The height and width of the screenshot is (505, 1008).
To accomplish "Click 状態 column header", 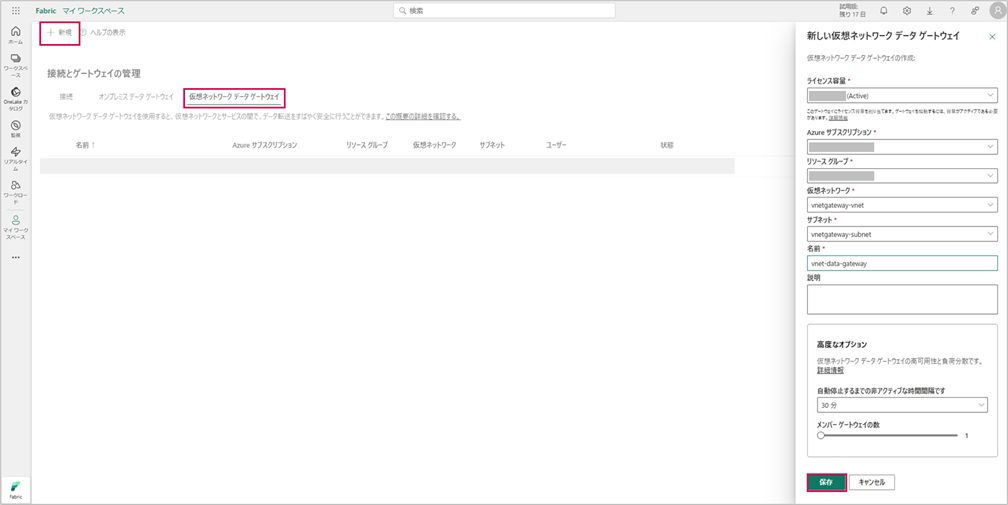I will click(667, 145).
